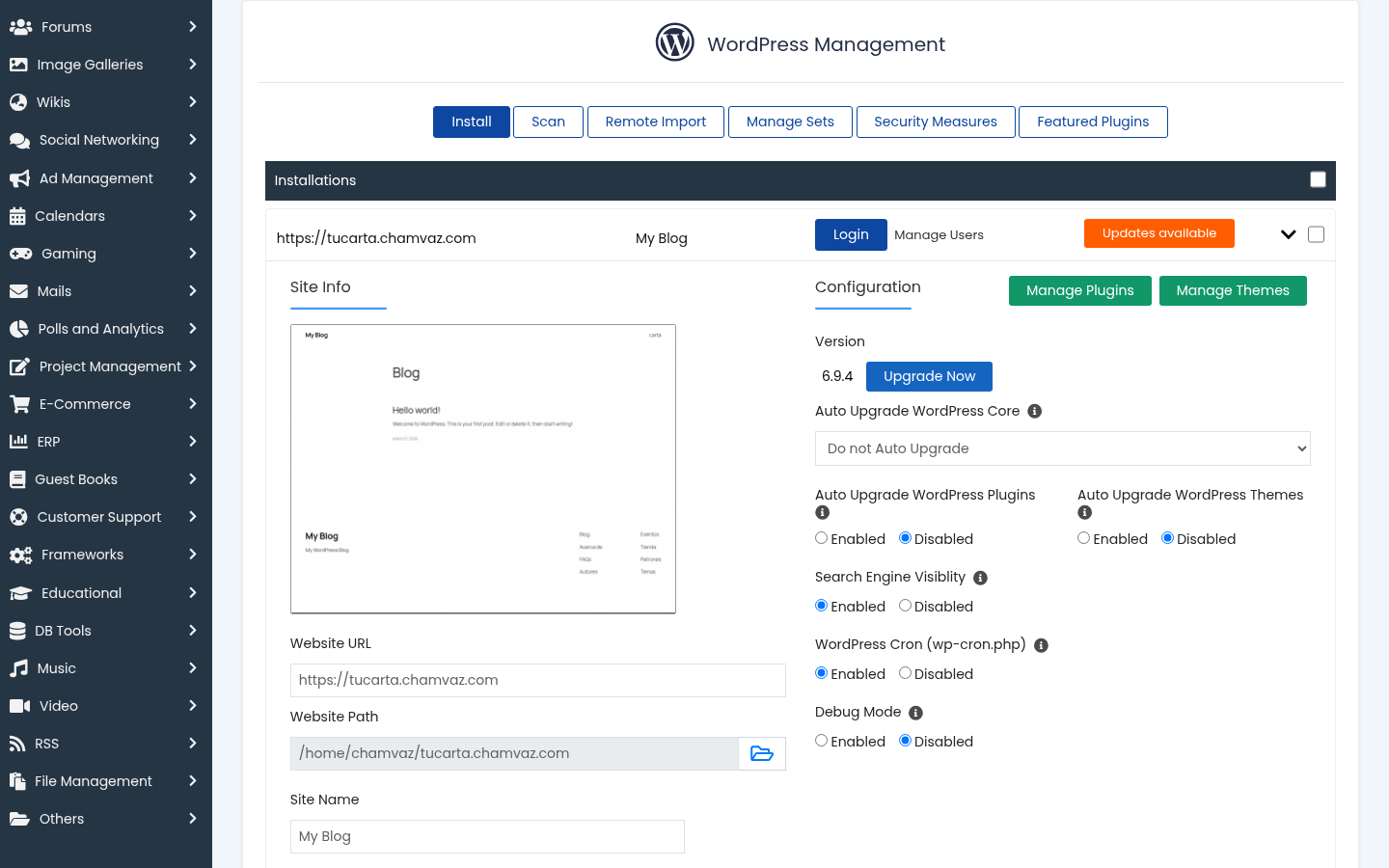Click the Customer Support lifebuoy icon
The width and height of the screenshot is (1389, 868).
coord(18,517)
